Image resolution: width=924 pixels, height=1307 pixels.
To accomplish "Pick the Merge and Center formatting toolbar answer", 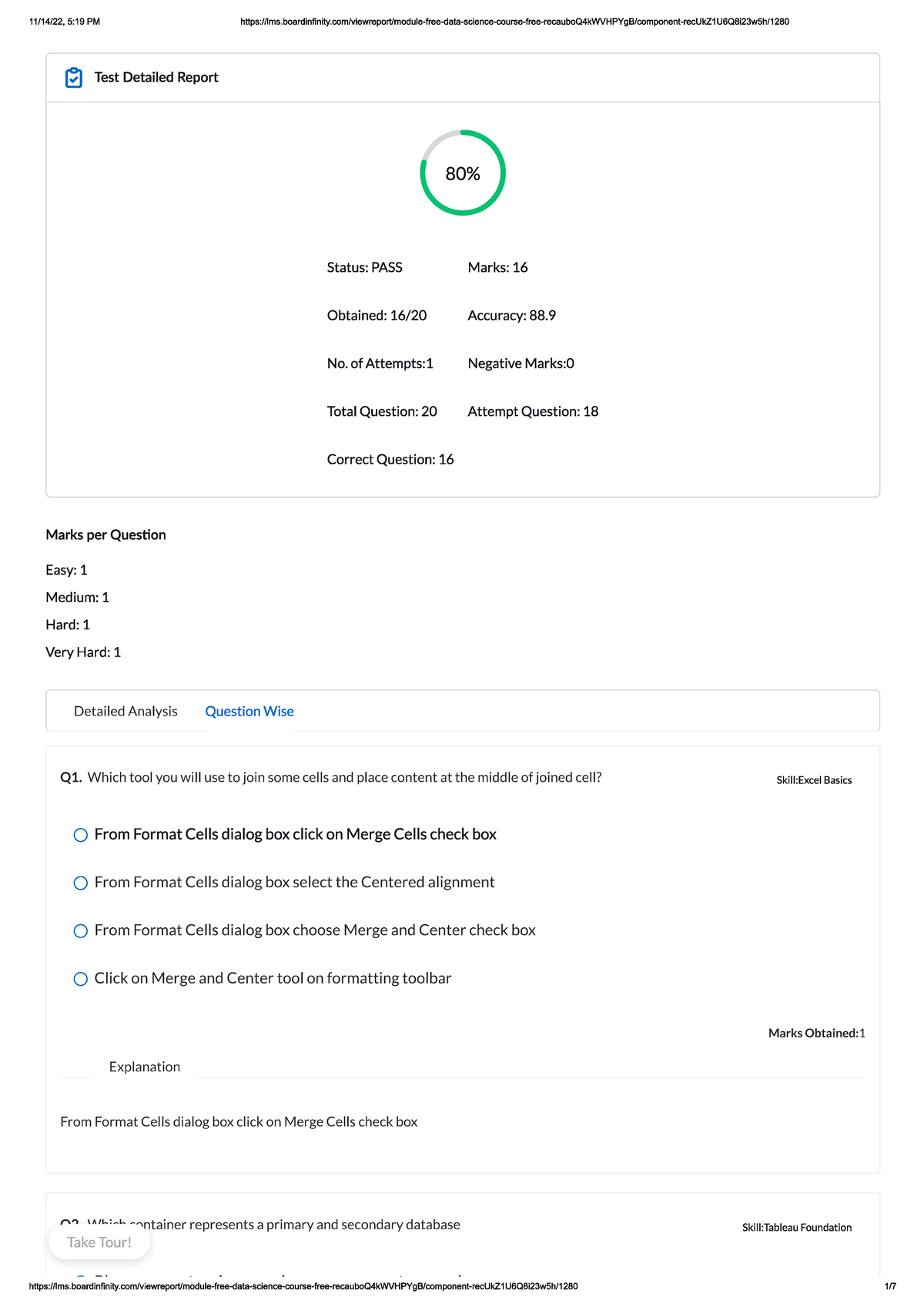I will [x=81, y=979].
